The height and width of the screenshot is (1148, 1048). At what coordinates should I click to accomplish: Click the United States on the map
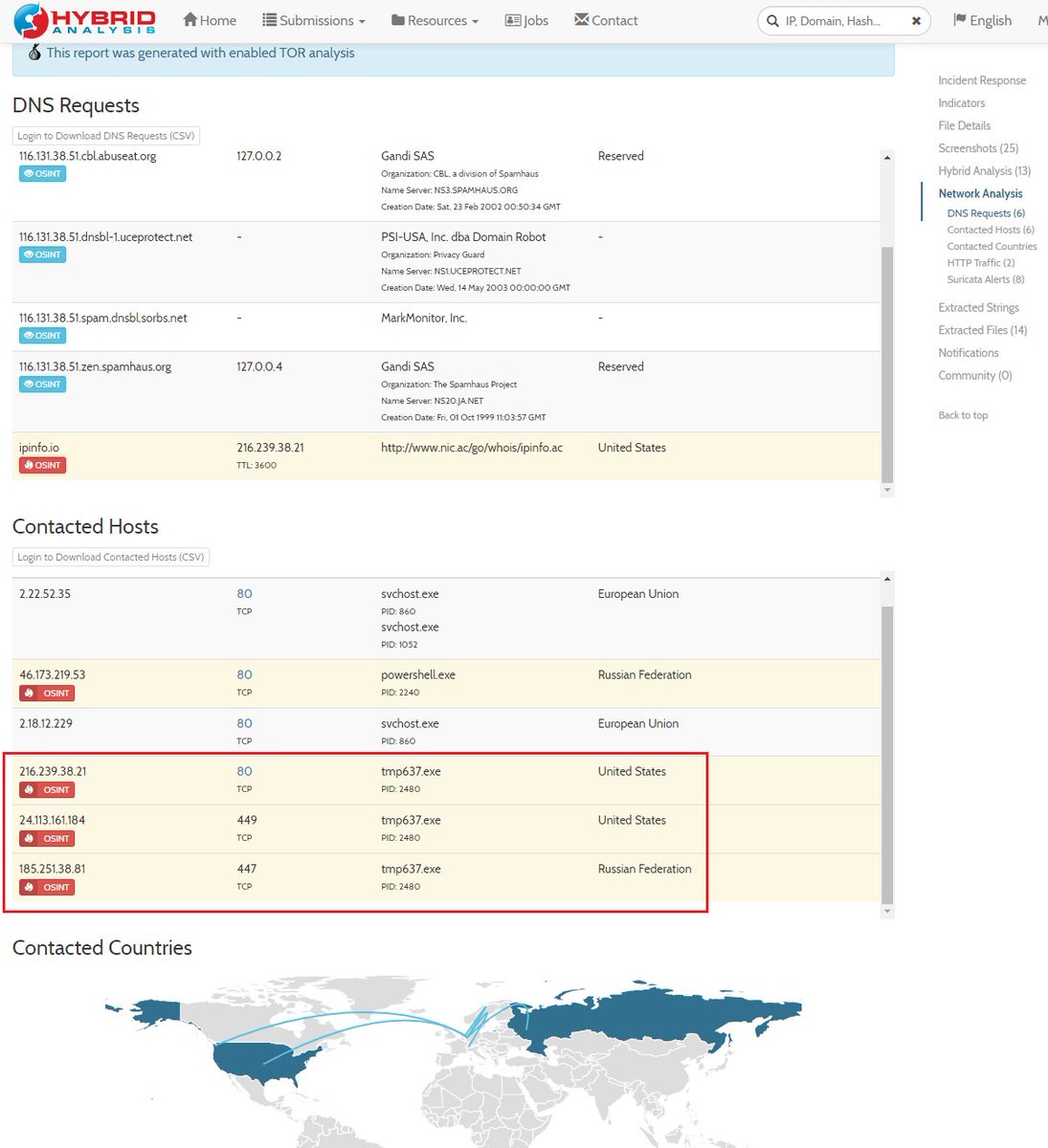click(x=260, y=1062)
